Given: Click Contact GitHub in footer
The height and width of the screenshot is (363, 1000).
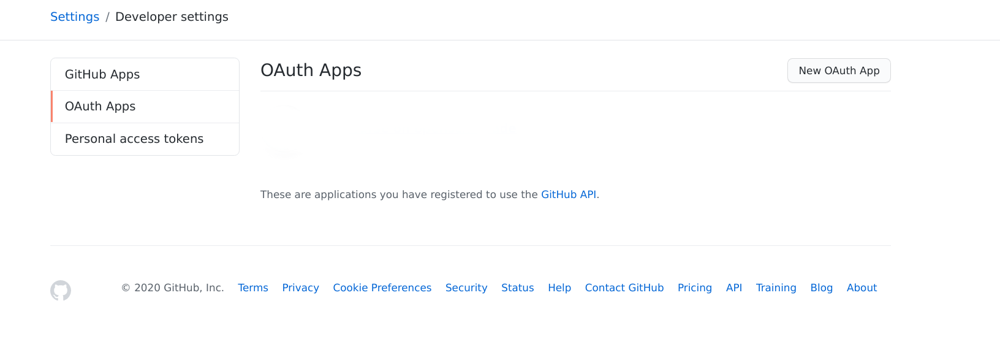Looking at the screenshot, I should [624, 288].
